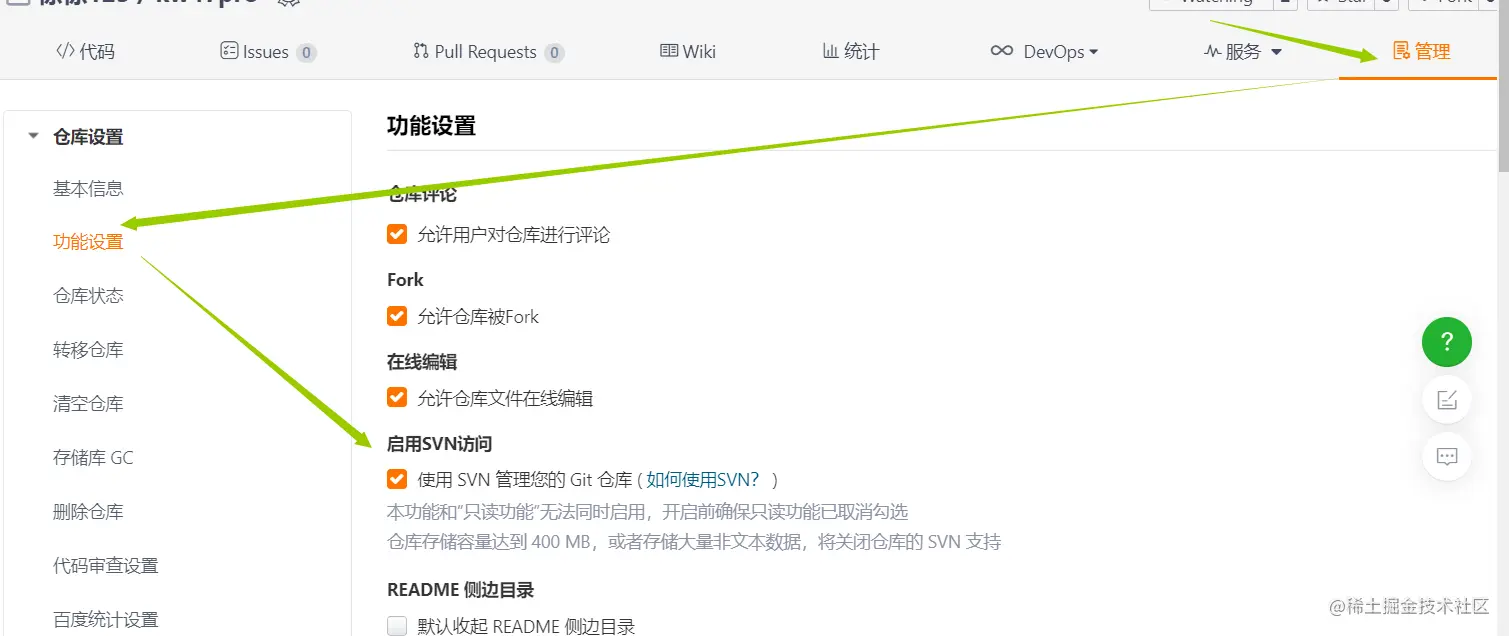Select the 管理 management tab
The image size is (1509, 636).
[1421, 52]
